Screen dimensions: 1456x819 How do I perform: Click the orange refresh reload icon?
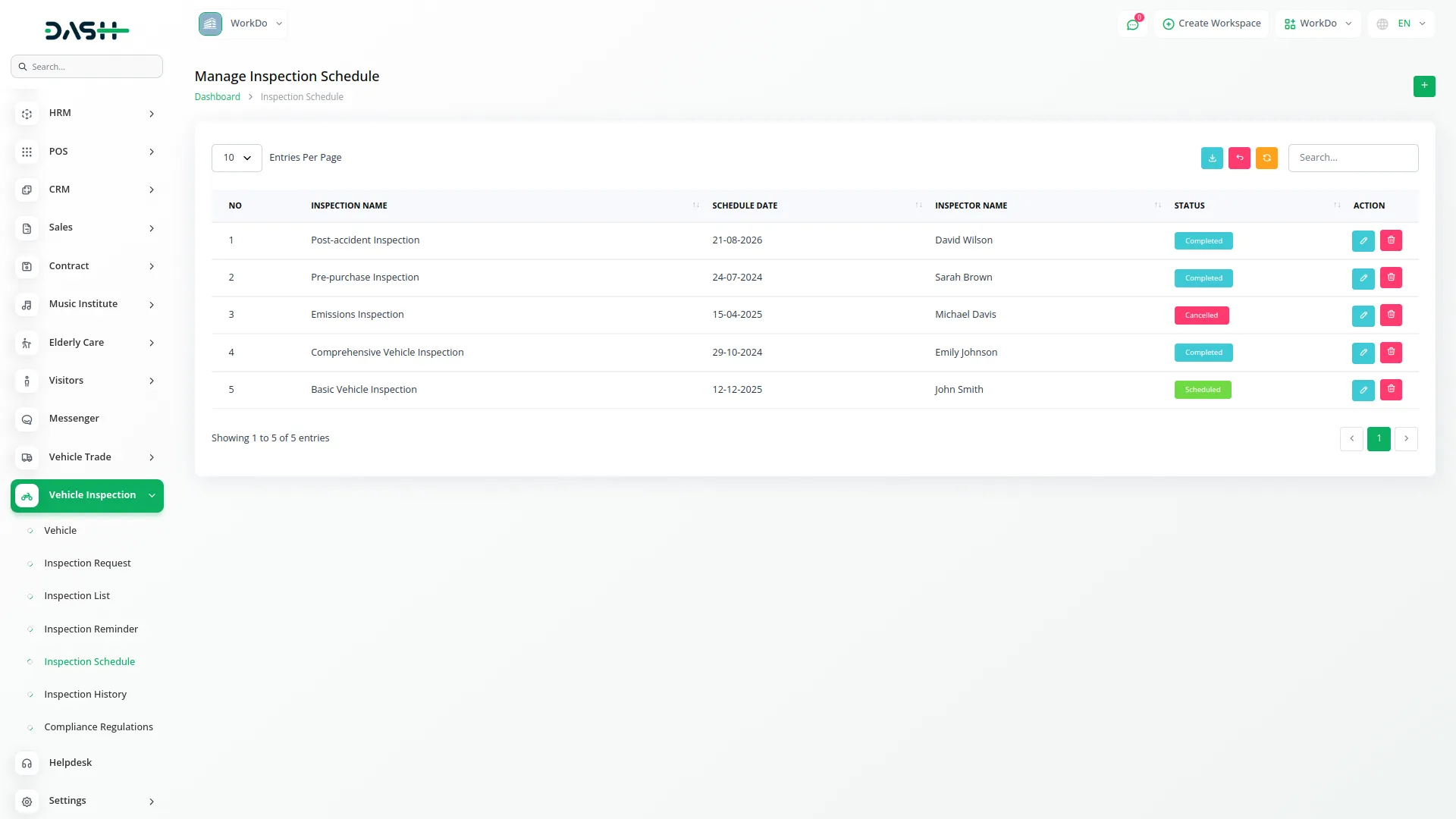1266,158
